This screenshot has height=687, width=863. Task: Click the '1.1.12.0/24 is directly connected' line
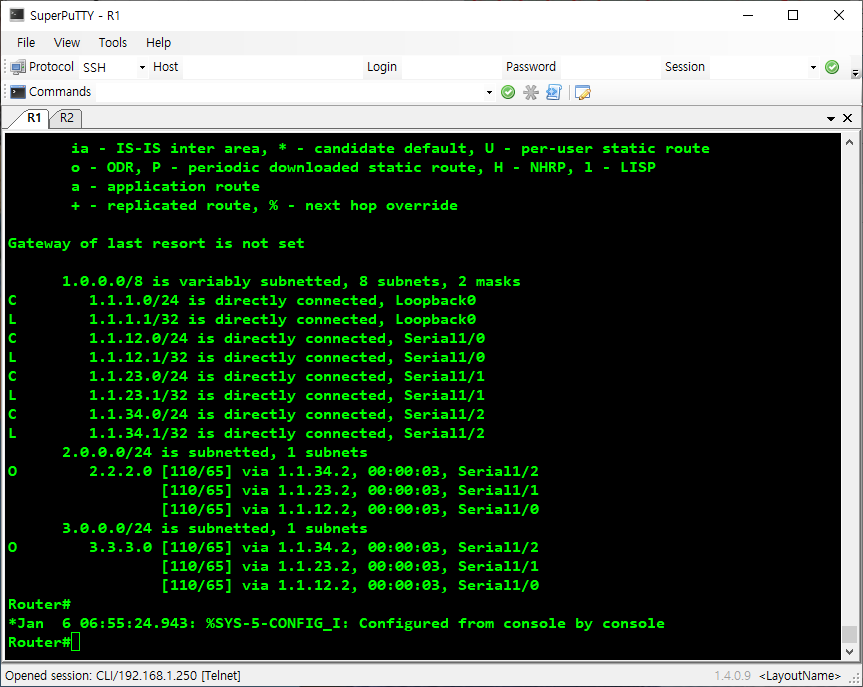click(x=247, y=339)
